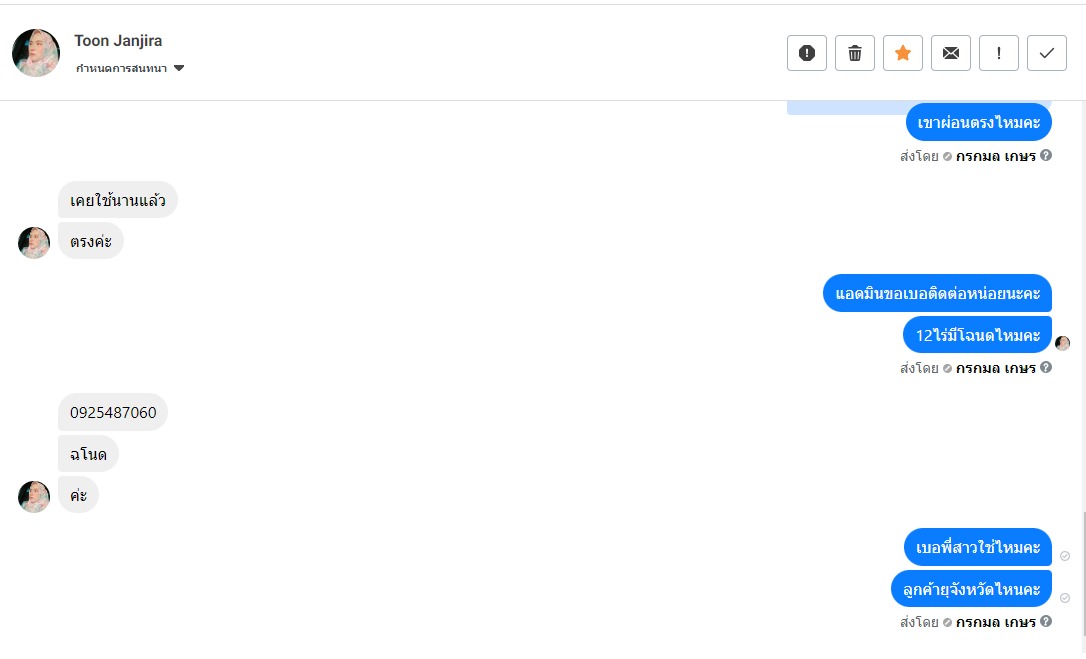Click the help icon after the bottom กรกมล เกษร
This screenshot has height=659, width=1086.
pyautogui.click(x=1046, y=621)
